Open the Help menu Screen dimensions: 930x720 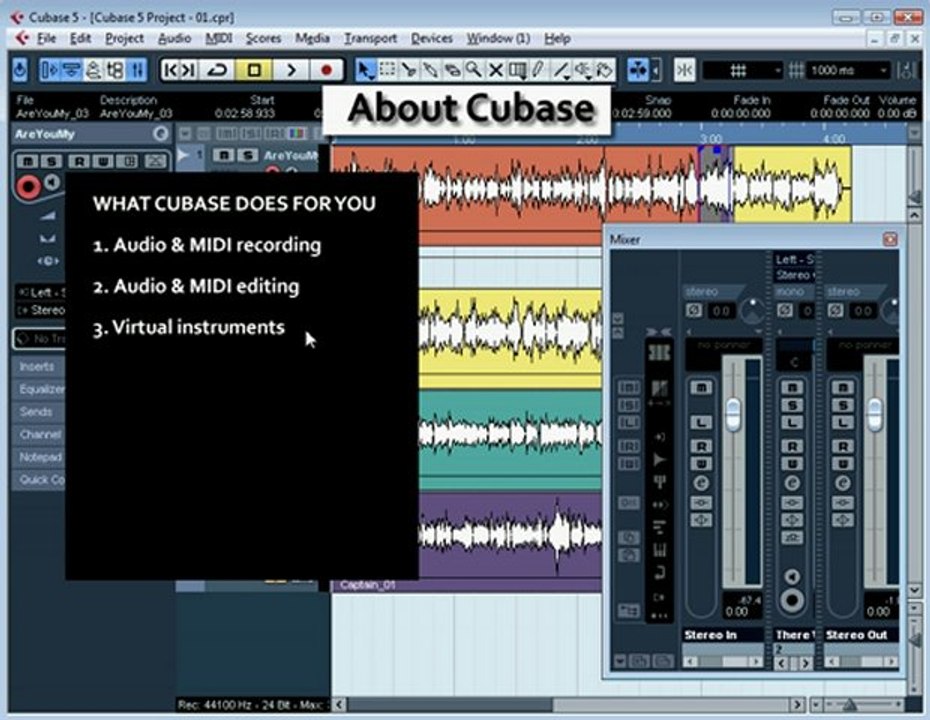point(558,39)
